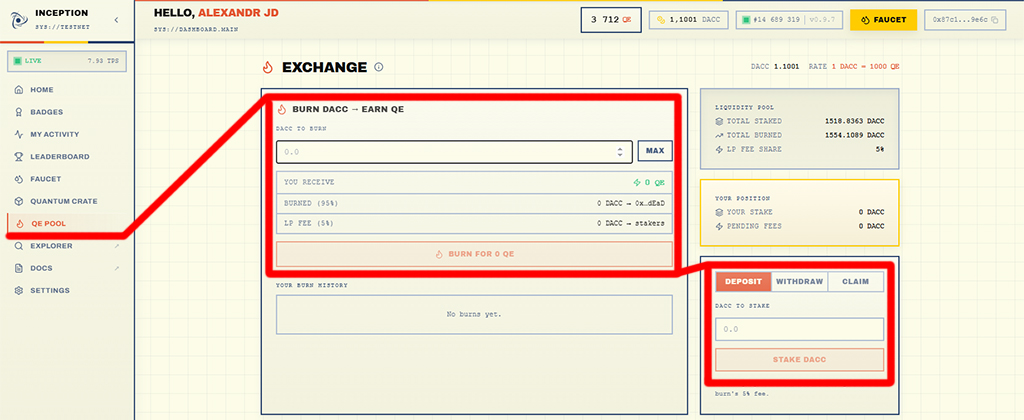Click the Leaderboard trophy icon

coord(20,156)
